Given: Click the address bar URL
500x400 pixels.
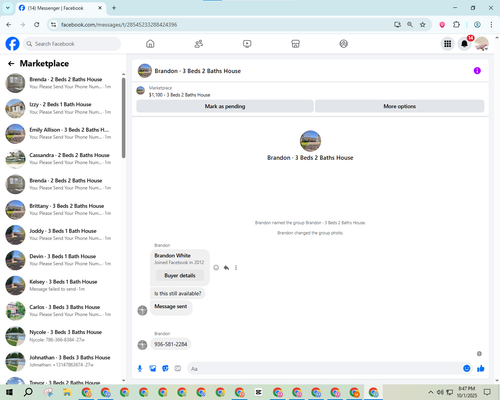Looking at the screenshot, I should click(119, 25).
